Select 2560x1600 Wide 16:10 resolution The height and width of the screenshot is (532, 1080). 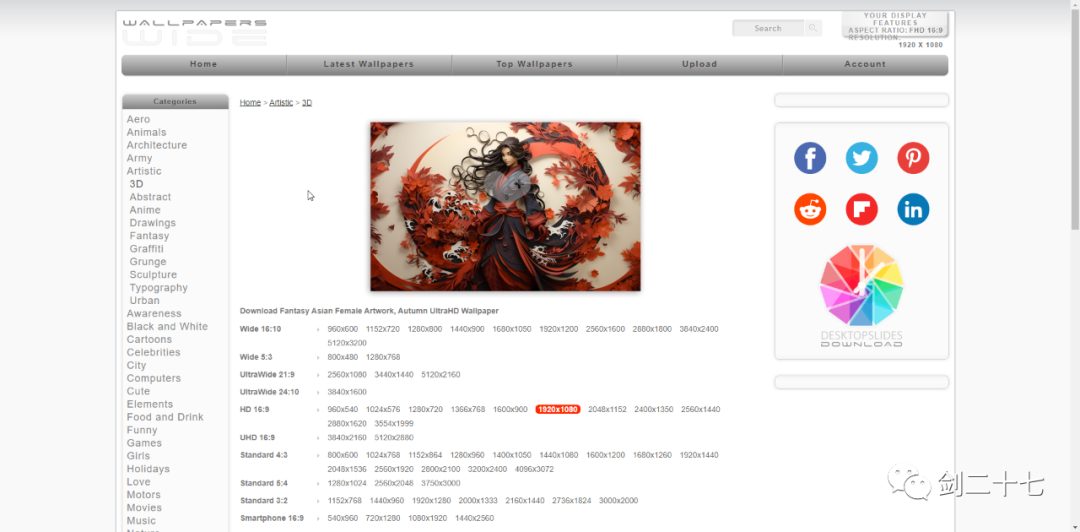605,329
